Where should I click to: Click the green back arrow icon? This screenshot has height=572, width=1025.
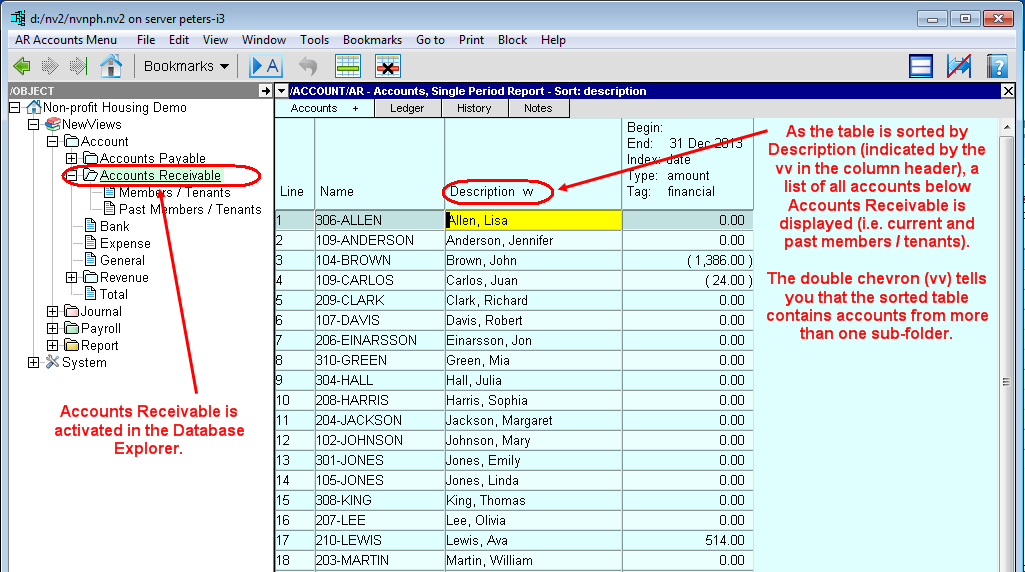[21, 66]
